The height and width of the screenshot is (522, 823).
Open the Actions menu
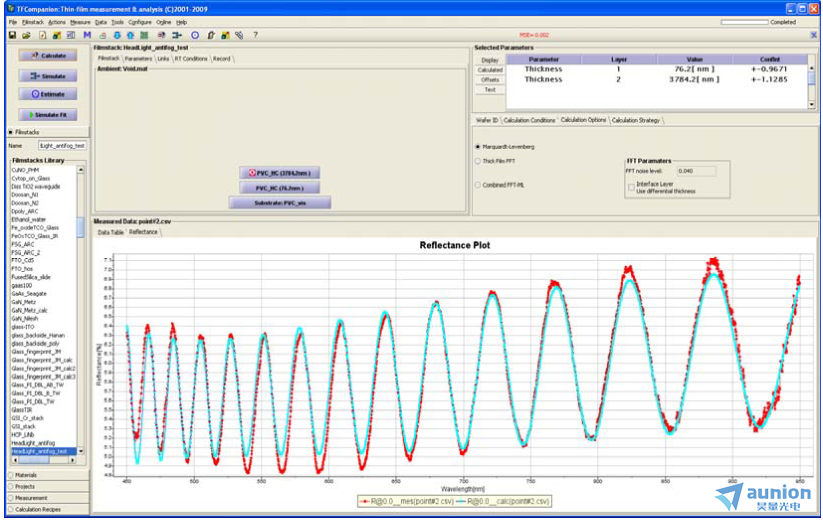[x=57, y=23]
